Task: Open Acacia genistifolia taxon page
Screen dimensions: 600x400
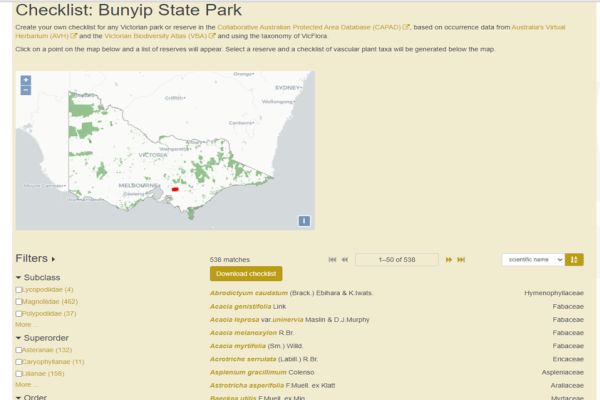Action: [240, 307]
